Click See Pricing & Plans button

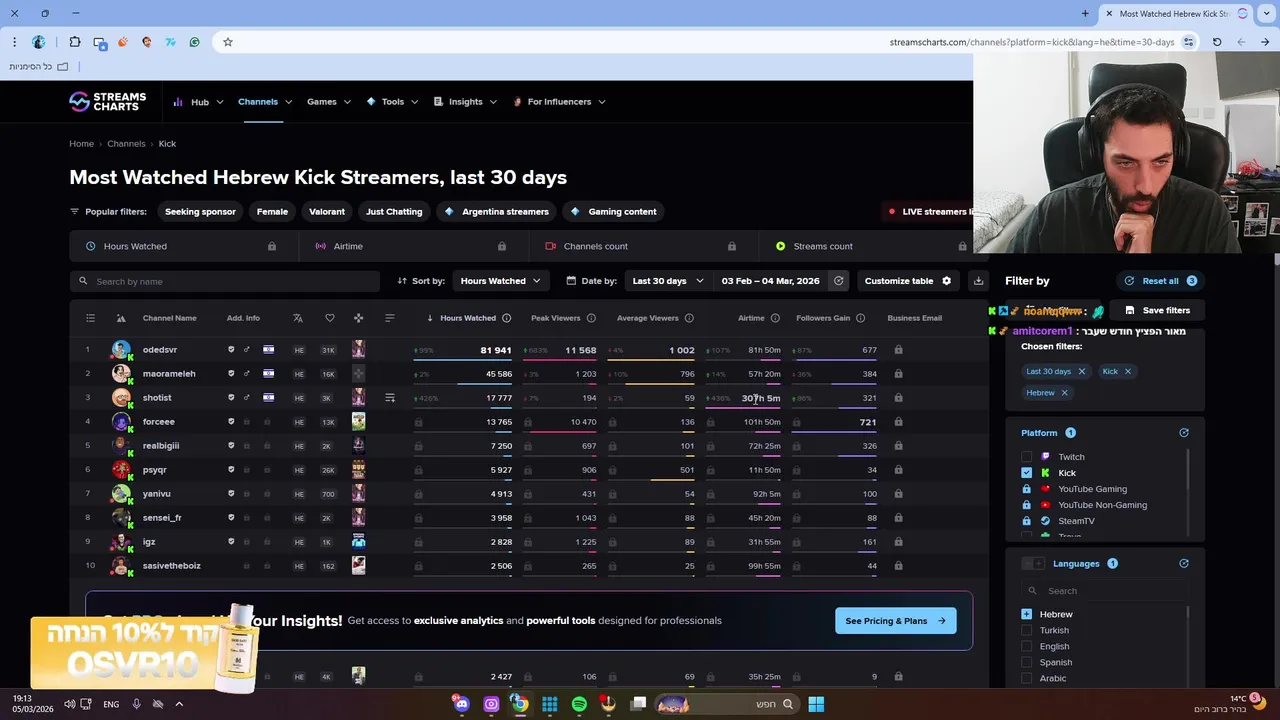coord(895,621)
